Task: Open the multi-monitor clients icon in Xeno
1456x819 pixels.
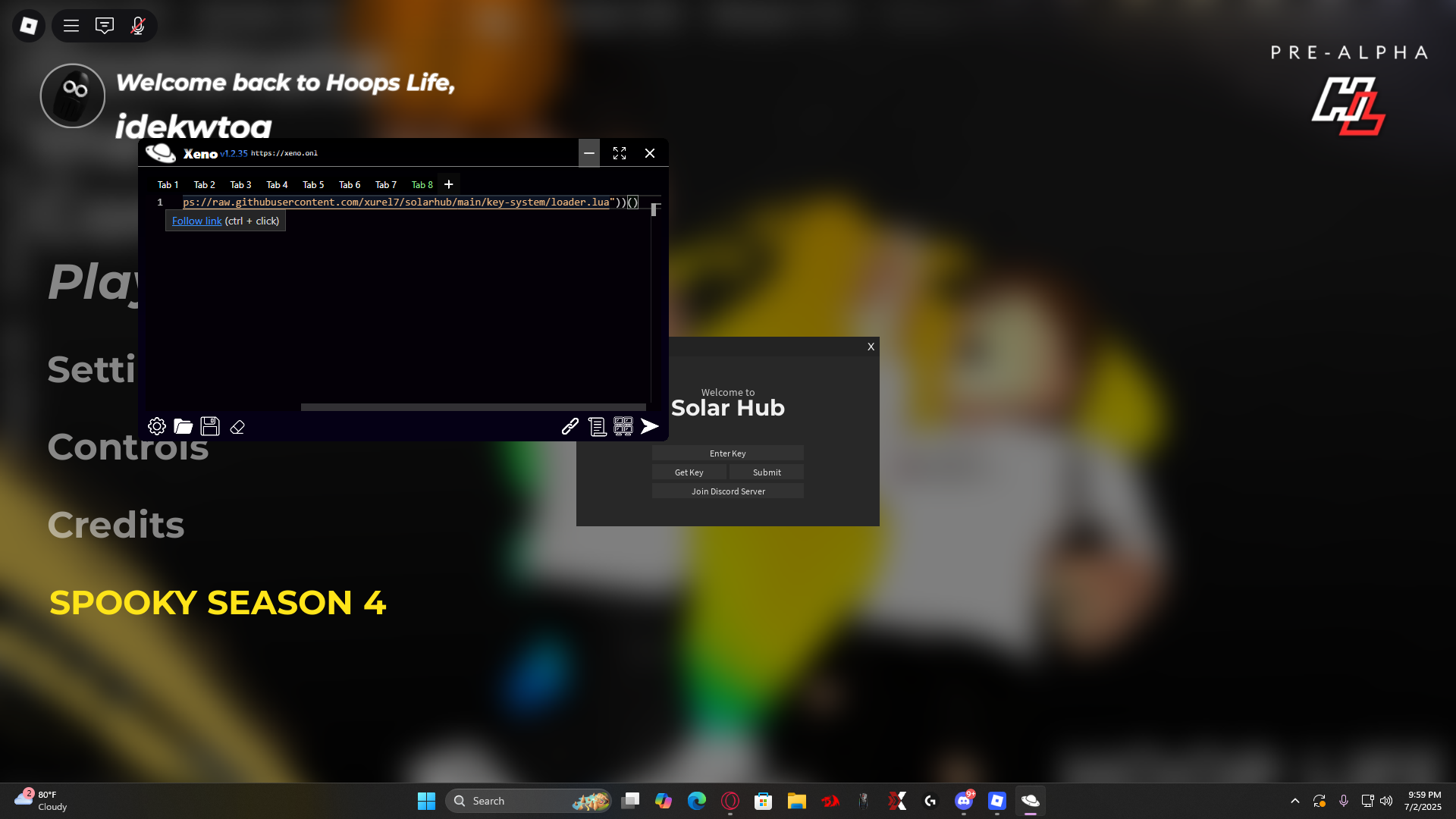Action: point(623,426)
